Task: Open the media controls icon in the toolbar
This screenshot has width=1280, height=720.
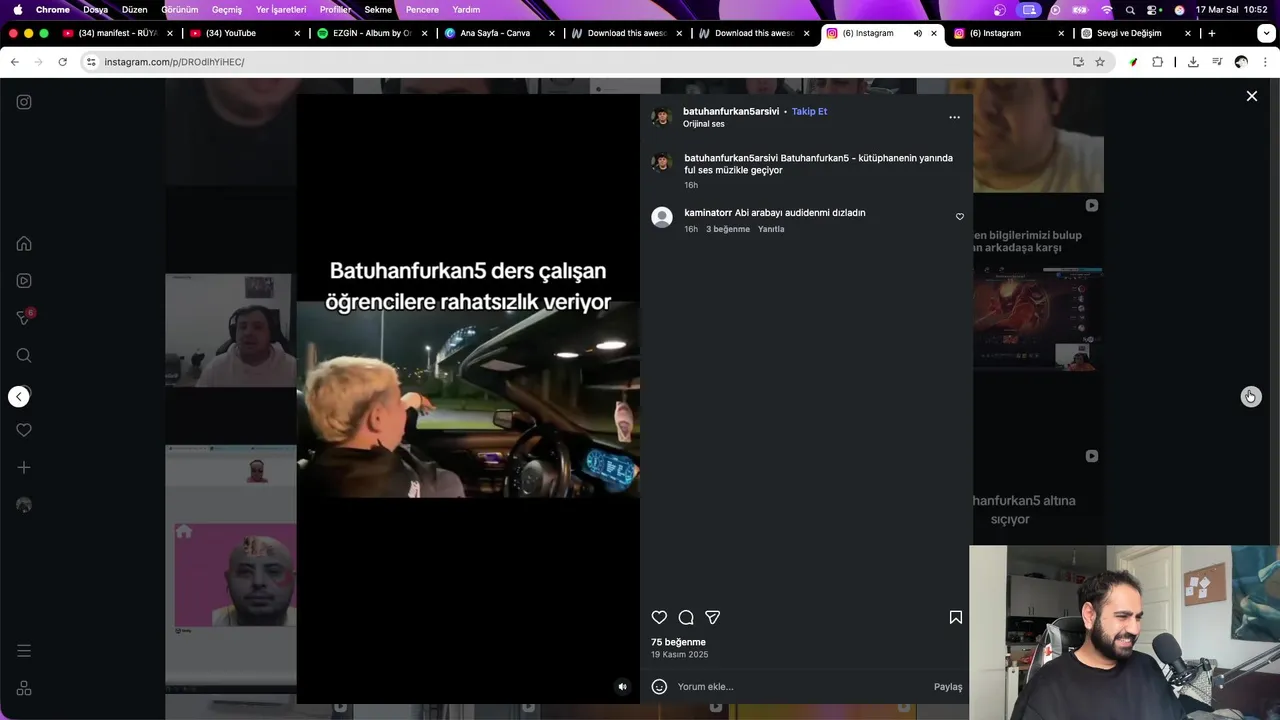Action: coord(1217,62)
